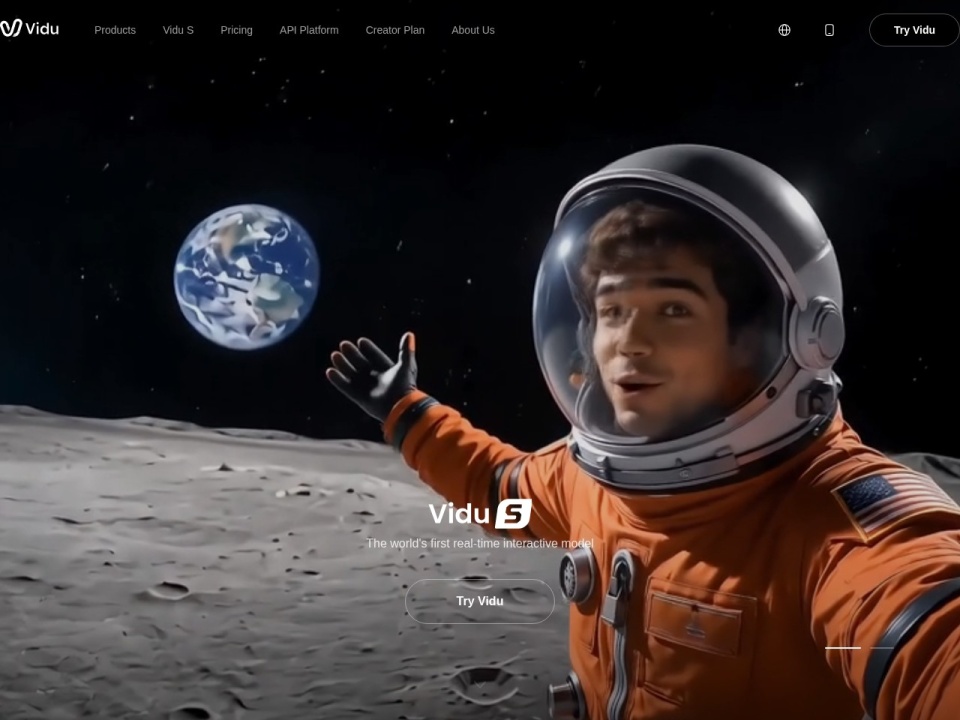Click the Vidu S hero logo

pos(480,514)
